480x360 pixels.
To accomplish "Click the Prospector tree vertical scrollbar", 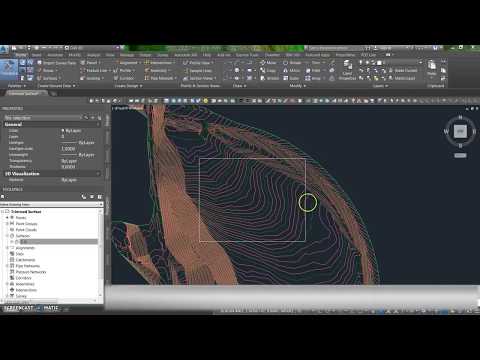I will (101, 253).
